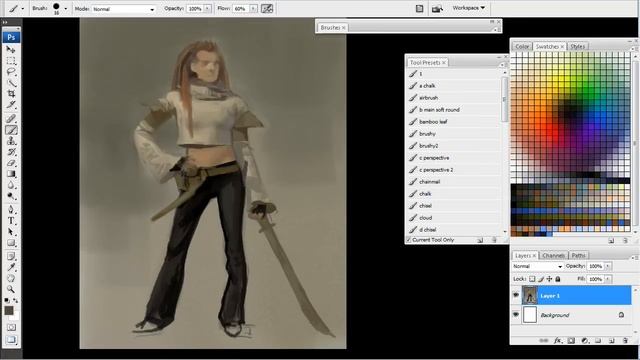640x360 pixels.
Task: Click the Go to Bridge icon
Action: point(437,9)
